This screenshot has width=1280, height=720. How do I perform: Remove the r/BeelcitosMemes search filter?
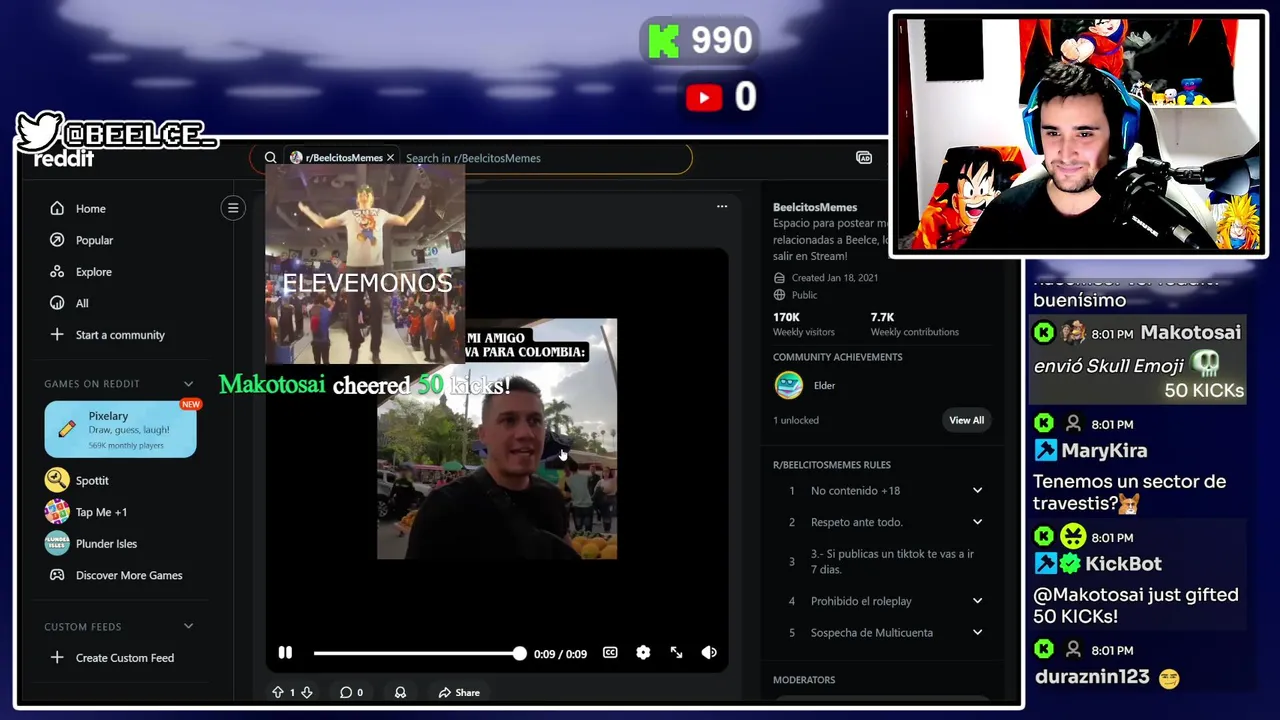[x=390, y=158]
